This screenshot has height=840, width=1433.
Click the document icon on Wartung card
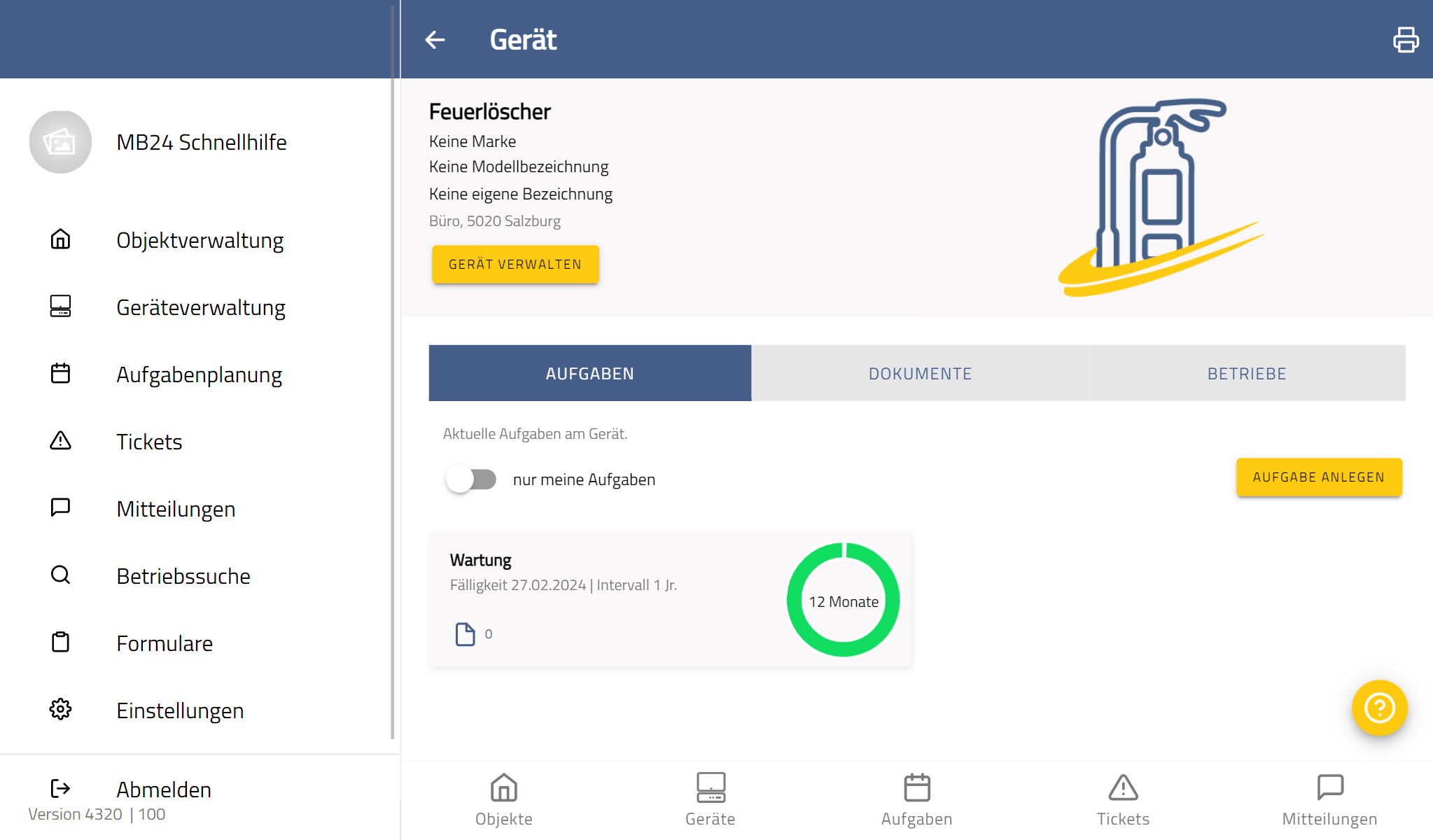click(x=465, y=634)
